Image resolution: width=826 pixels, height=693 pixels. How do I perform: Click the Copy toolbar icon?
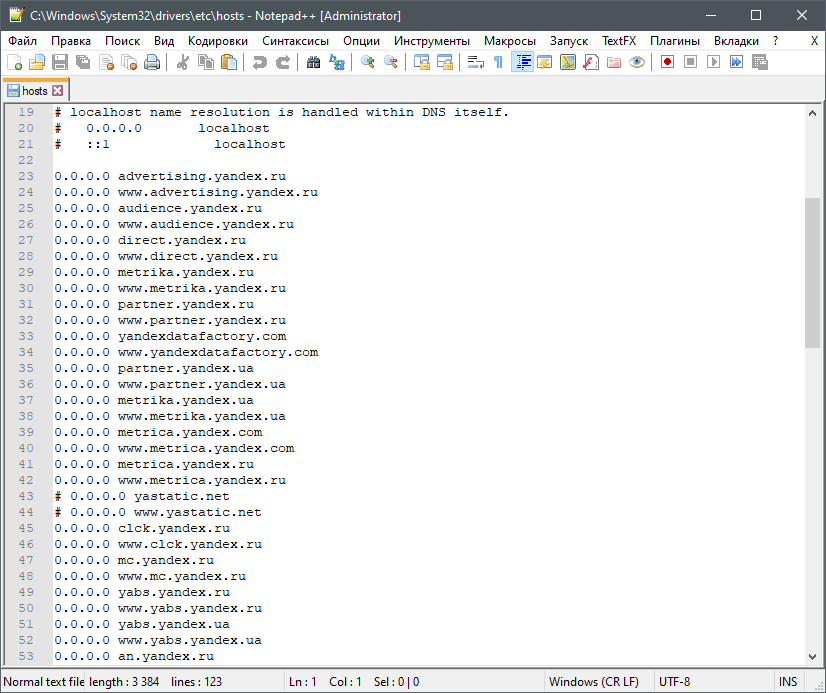[205, 62]
